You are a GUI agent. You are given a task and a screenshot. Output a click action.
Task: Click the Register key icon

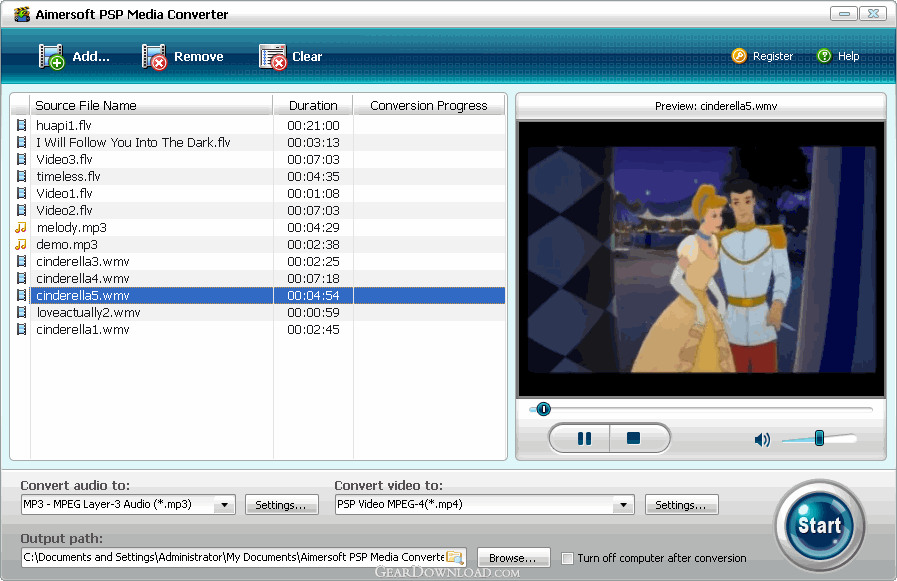click(739, 56)
